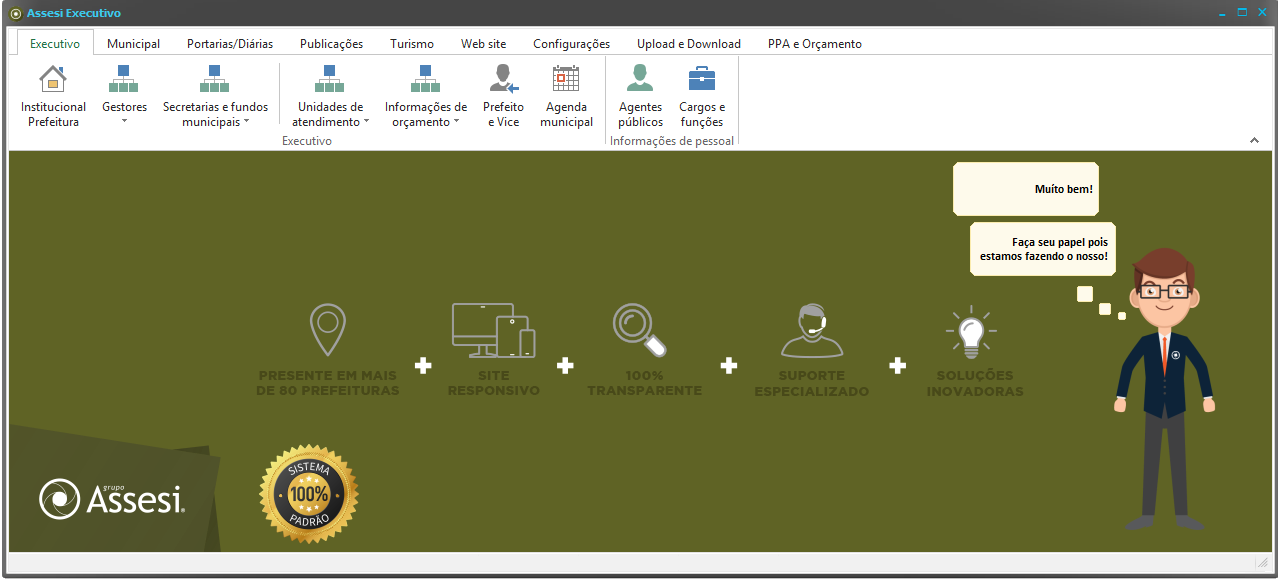This screenshot has width=1280, height=580.
Task: Open Institucional Prefeitura house icon
Action: pos(53,79)
